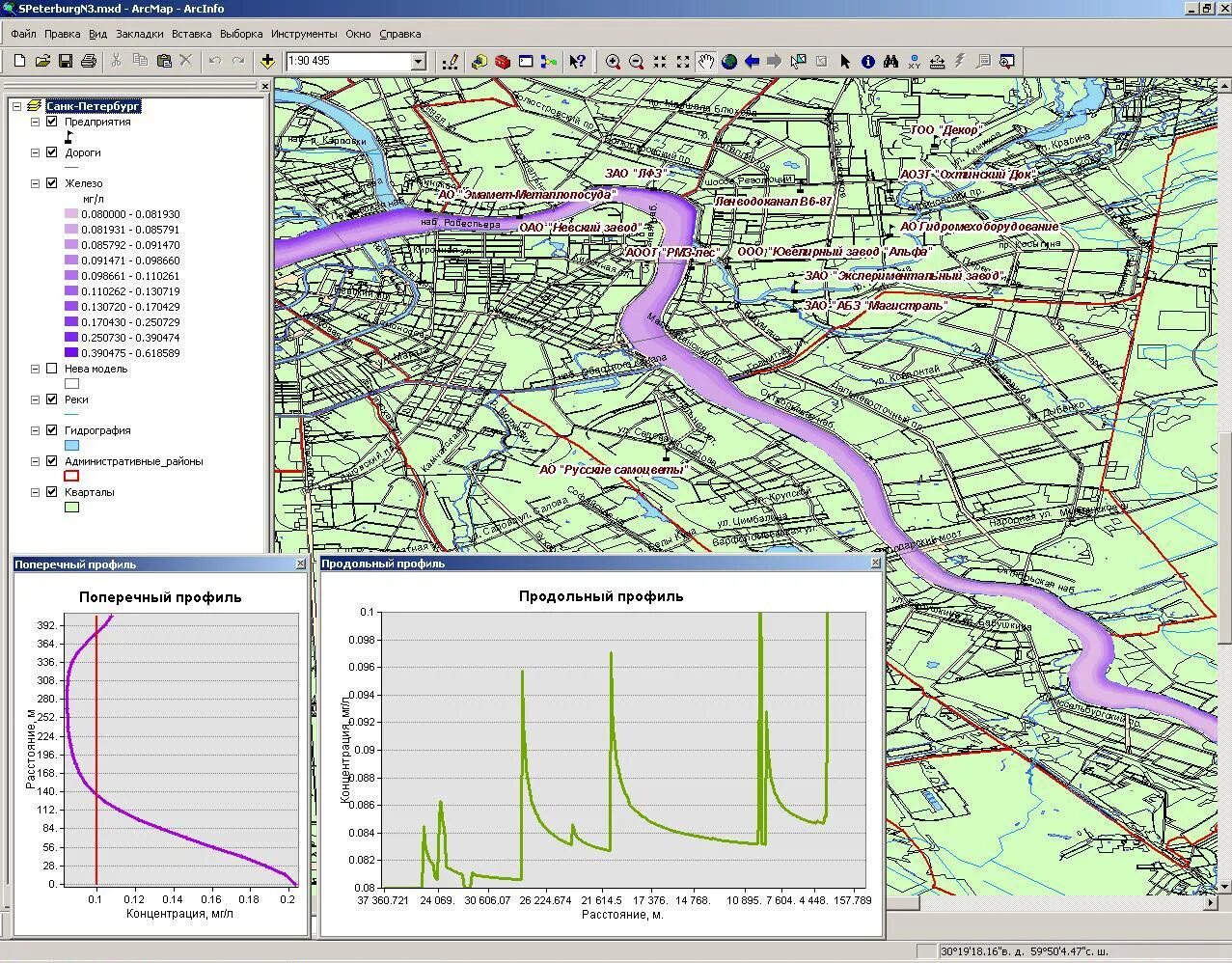Expand the Нева модель layer node
The image size is (1232, 963).
tap(36, 369)
